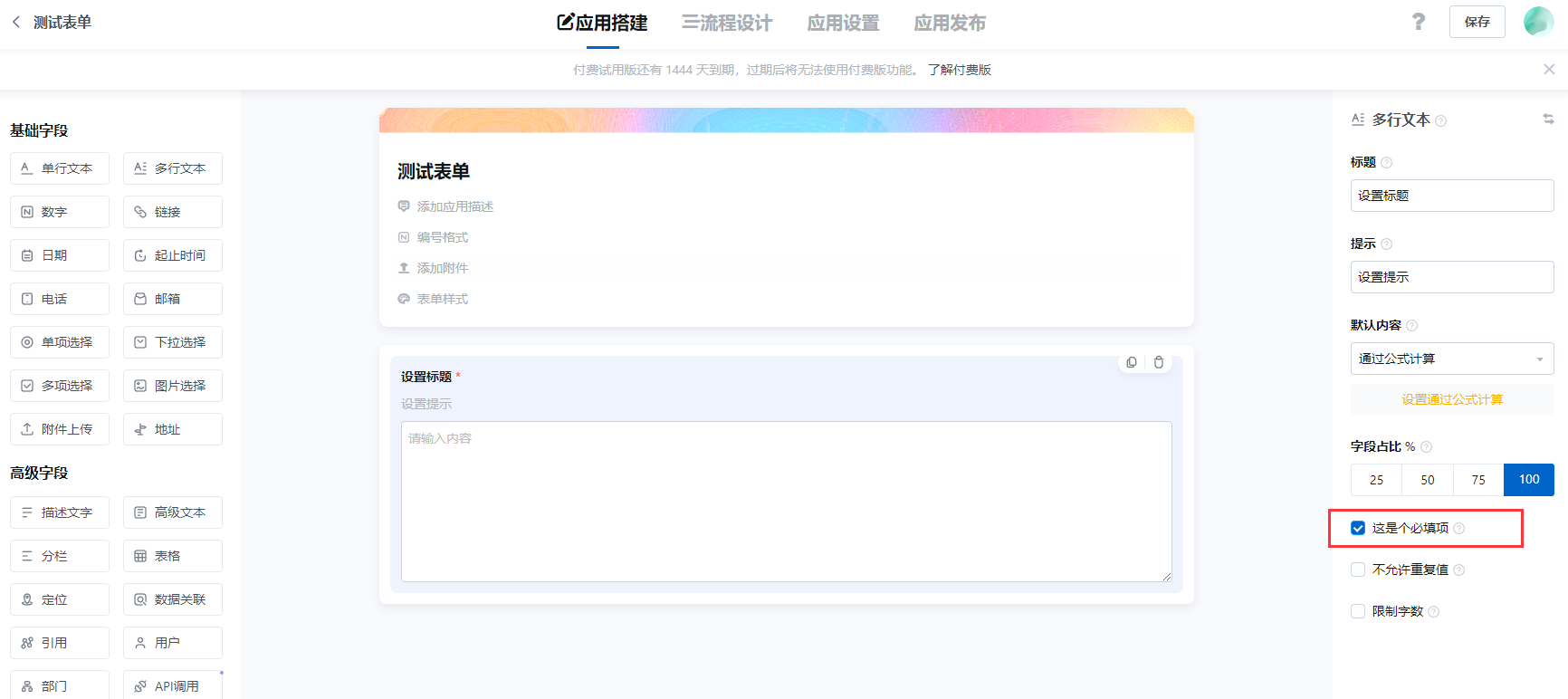
Task: Add the 附件上传 upload field
Action: point(60,429)
